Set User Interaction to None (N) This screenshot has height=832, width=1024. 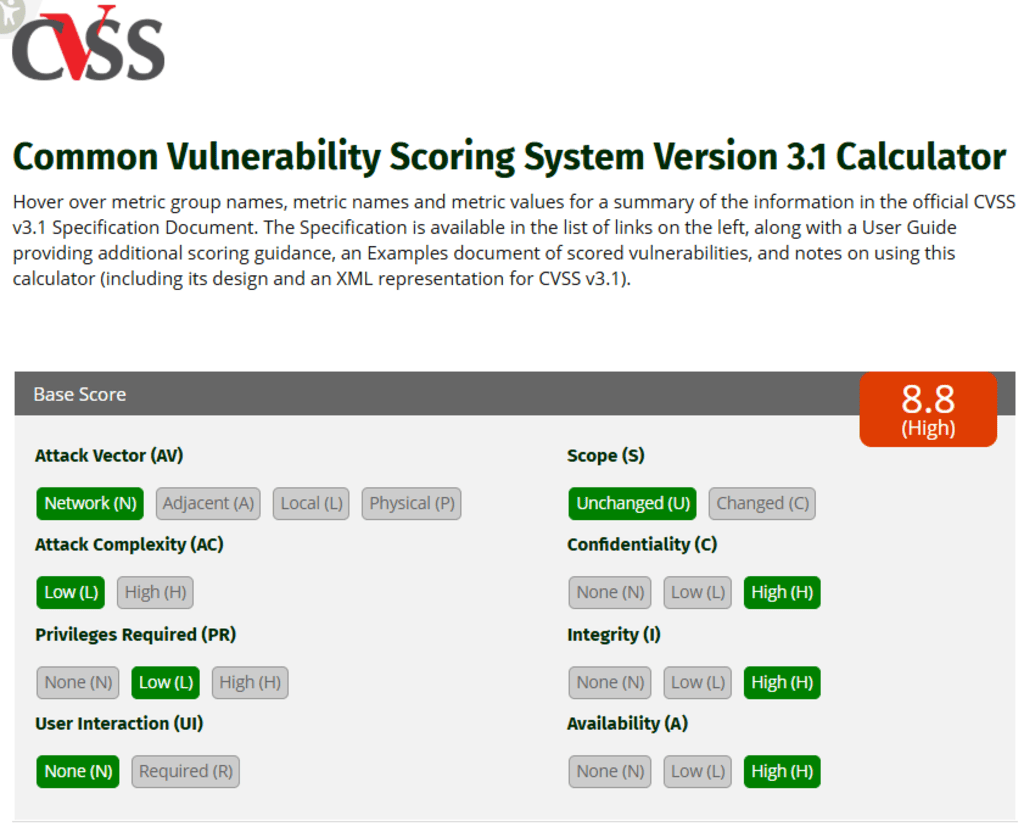point(78,771)
